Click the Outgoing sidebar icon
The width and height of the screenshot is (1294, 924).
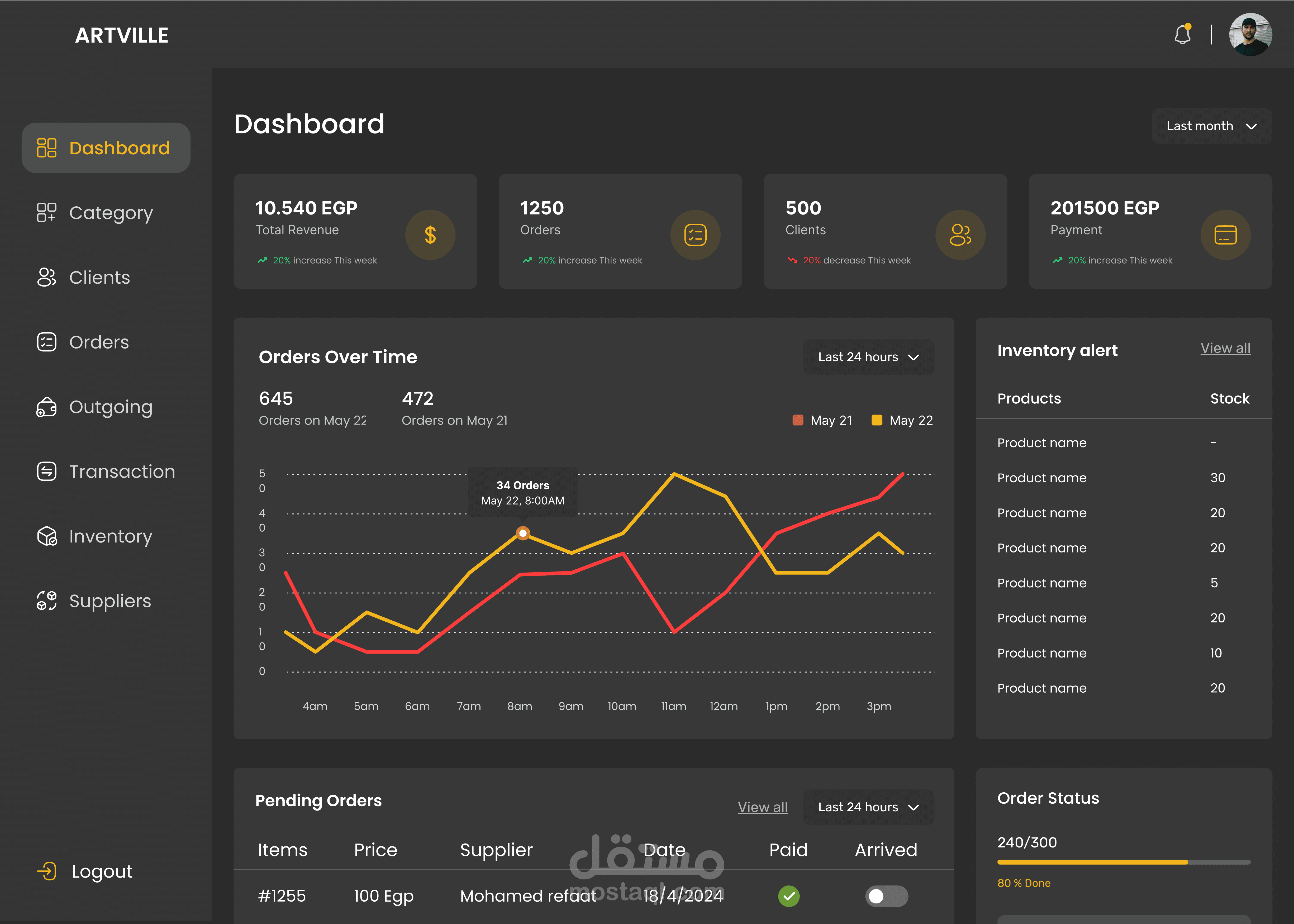point(47,407)
